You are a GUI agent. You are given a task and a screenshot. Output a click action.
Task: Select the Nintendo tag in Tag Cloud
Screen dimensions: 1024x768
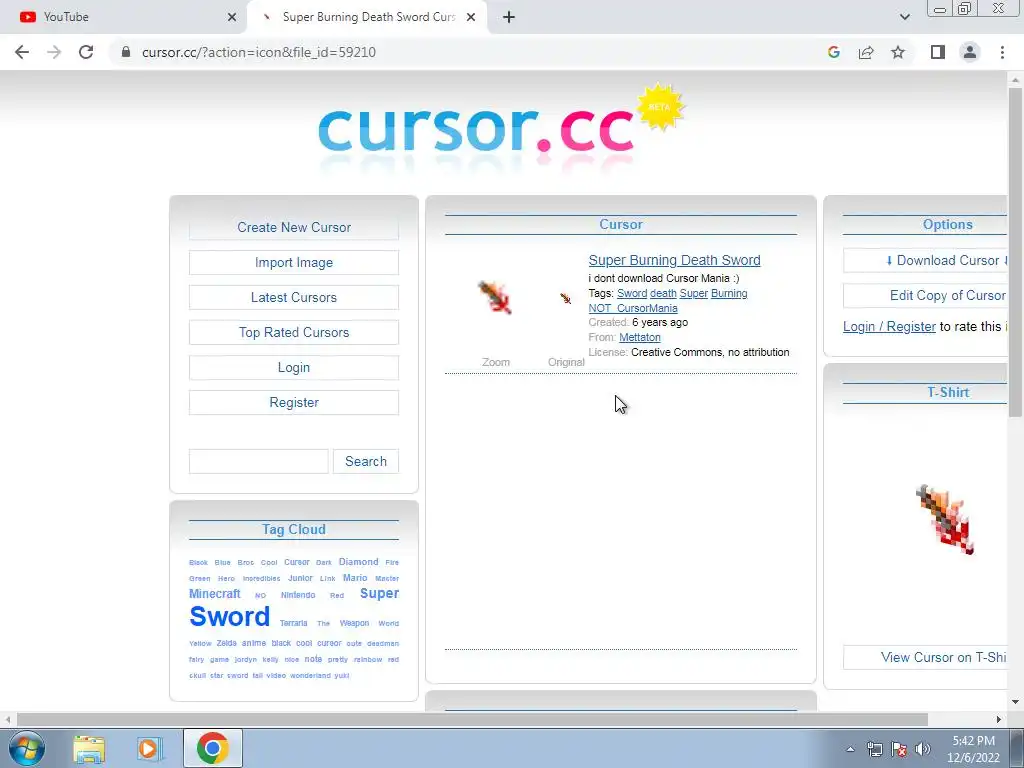coord(298,595)
